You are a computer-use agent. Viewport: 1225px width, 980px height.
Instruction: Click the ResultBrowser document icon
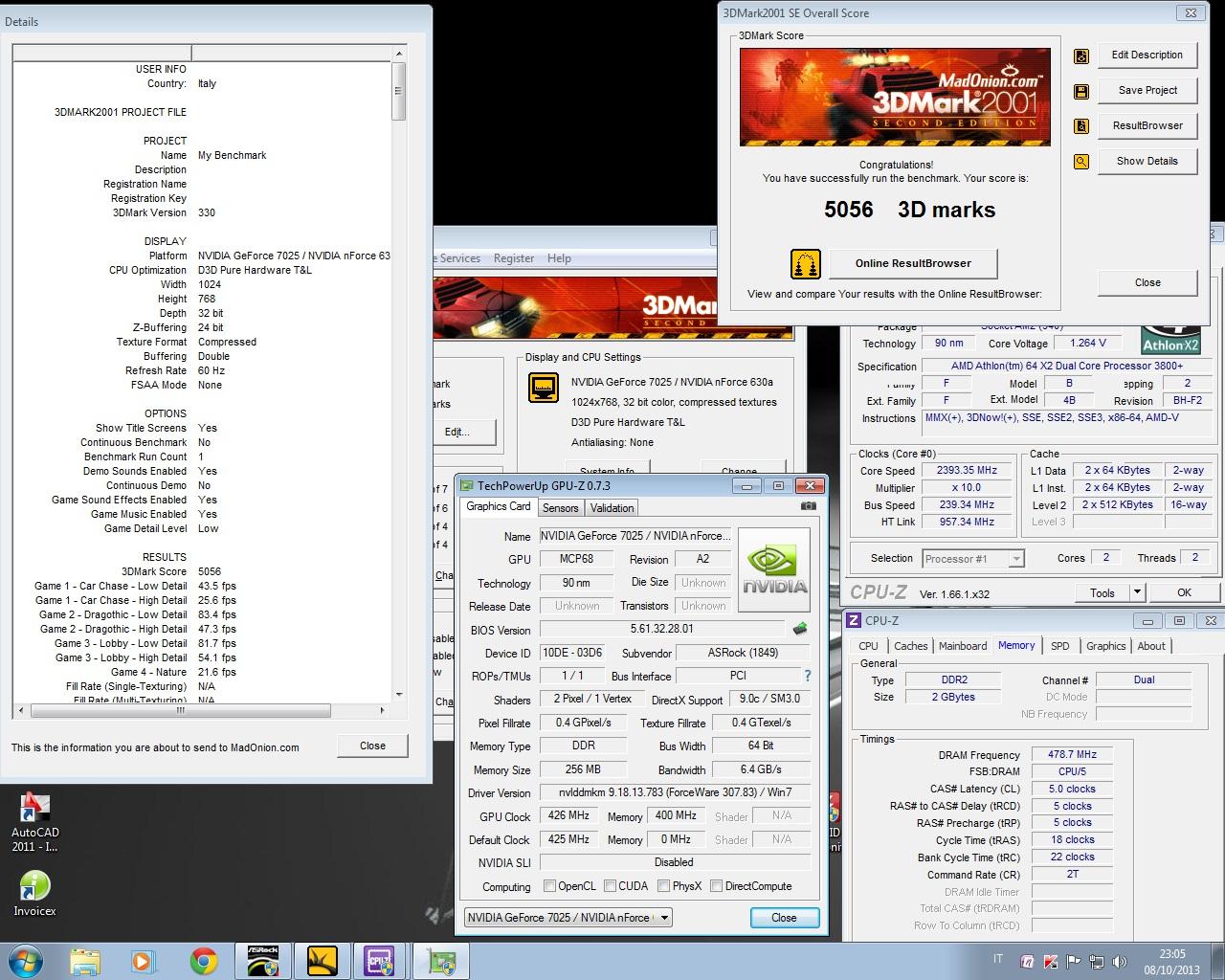[1080, 126]
